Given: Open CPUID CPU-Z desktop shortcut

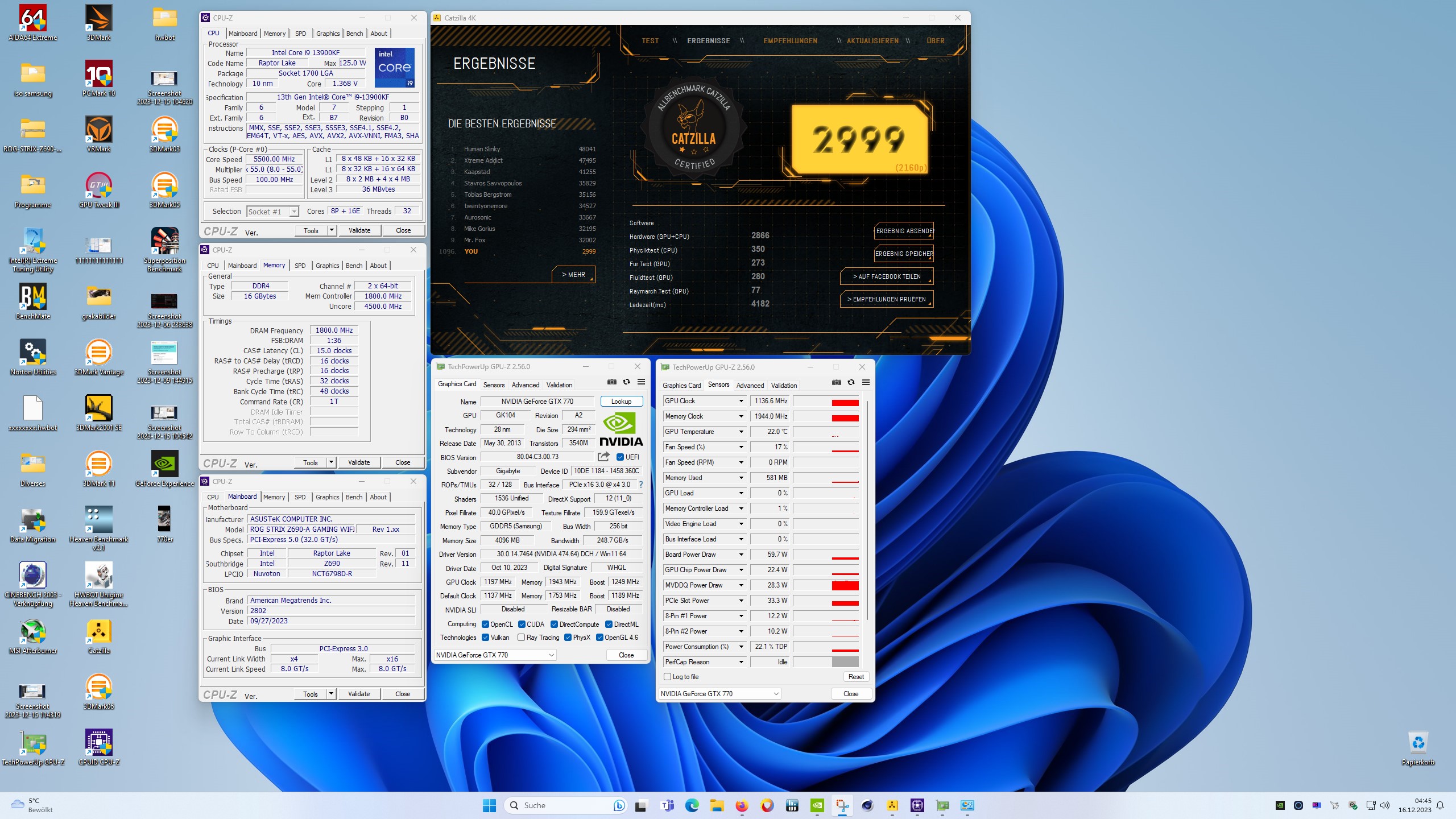Looking at the screenshot, I should tap(98, 748).
